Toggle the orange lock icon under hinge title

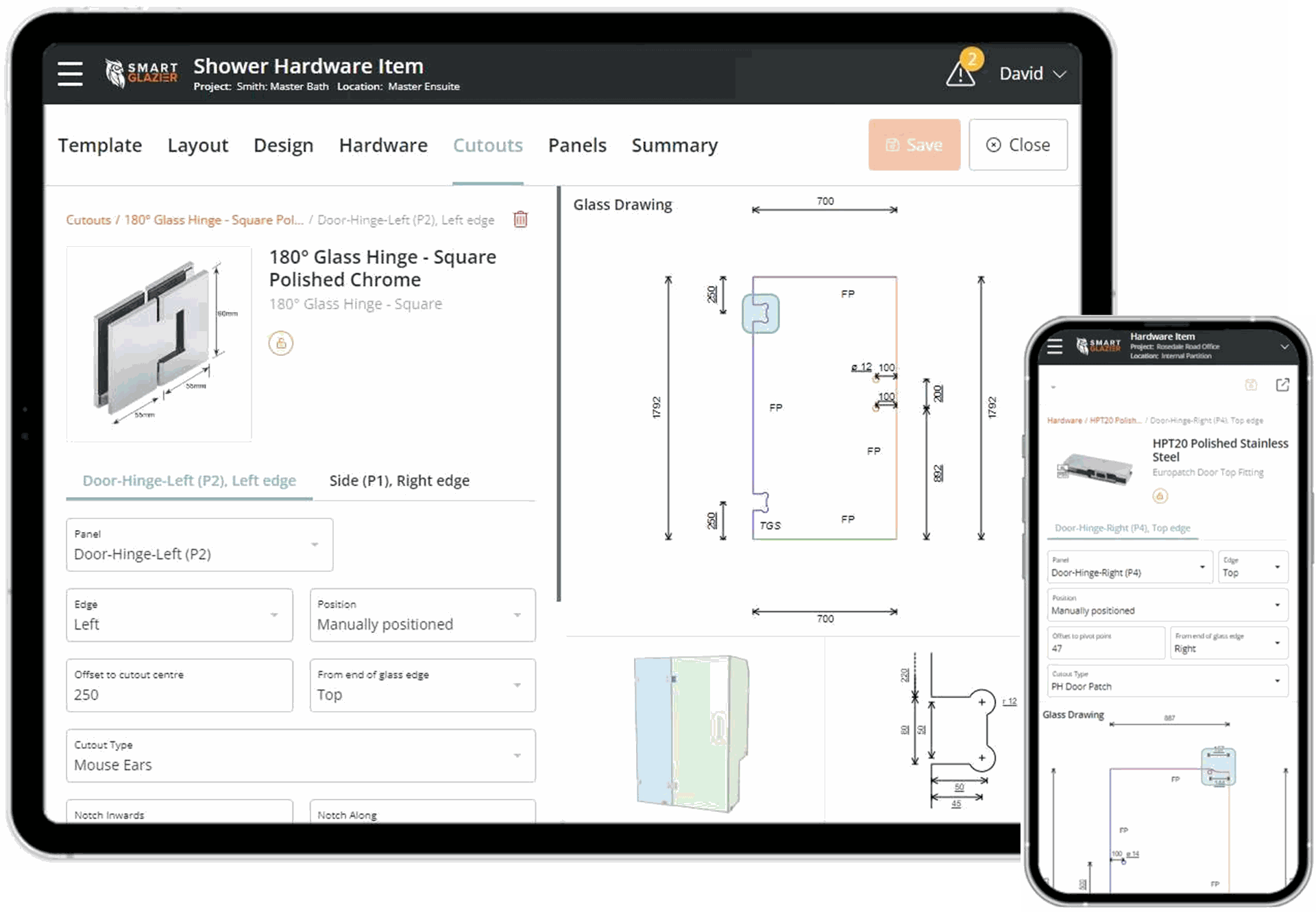point(280,343)
